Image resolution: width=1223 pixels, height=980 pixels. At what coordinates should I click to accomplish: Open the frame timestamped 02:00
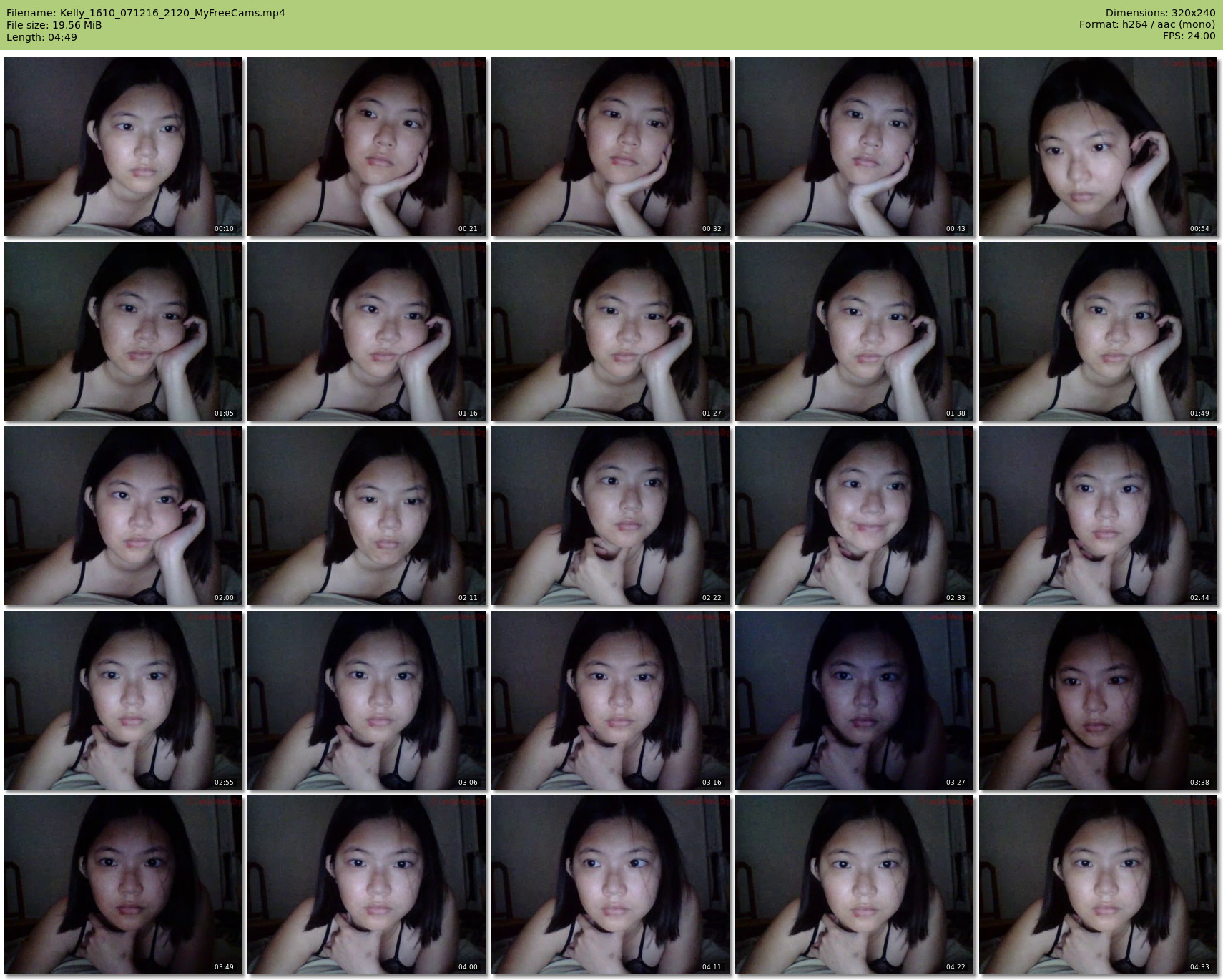pyautogui.click(x=123, y=516)
